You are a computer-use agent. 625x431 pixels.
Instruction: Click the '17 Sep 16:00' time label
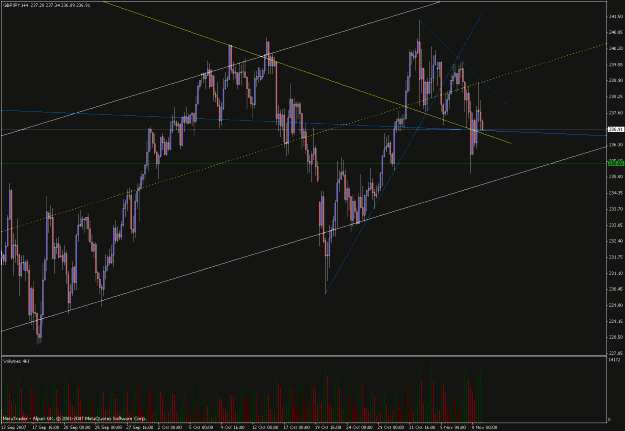[45, 427]
